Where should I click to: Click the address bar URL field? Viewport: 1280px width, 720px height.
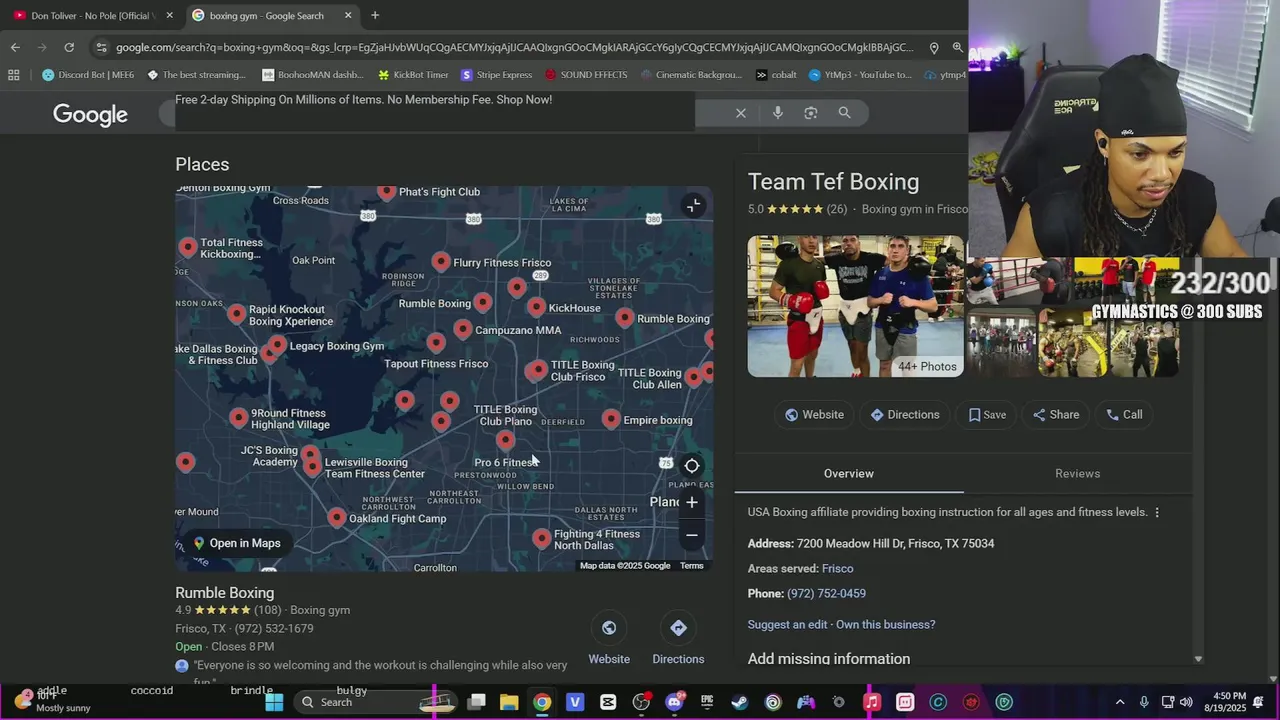point(514,47)
